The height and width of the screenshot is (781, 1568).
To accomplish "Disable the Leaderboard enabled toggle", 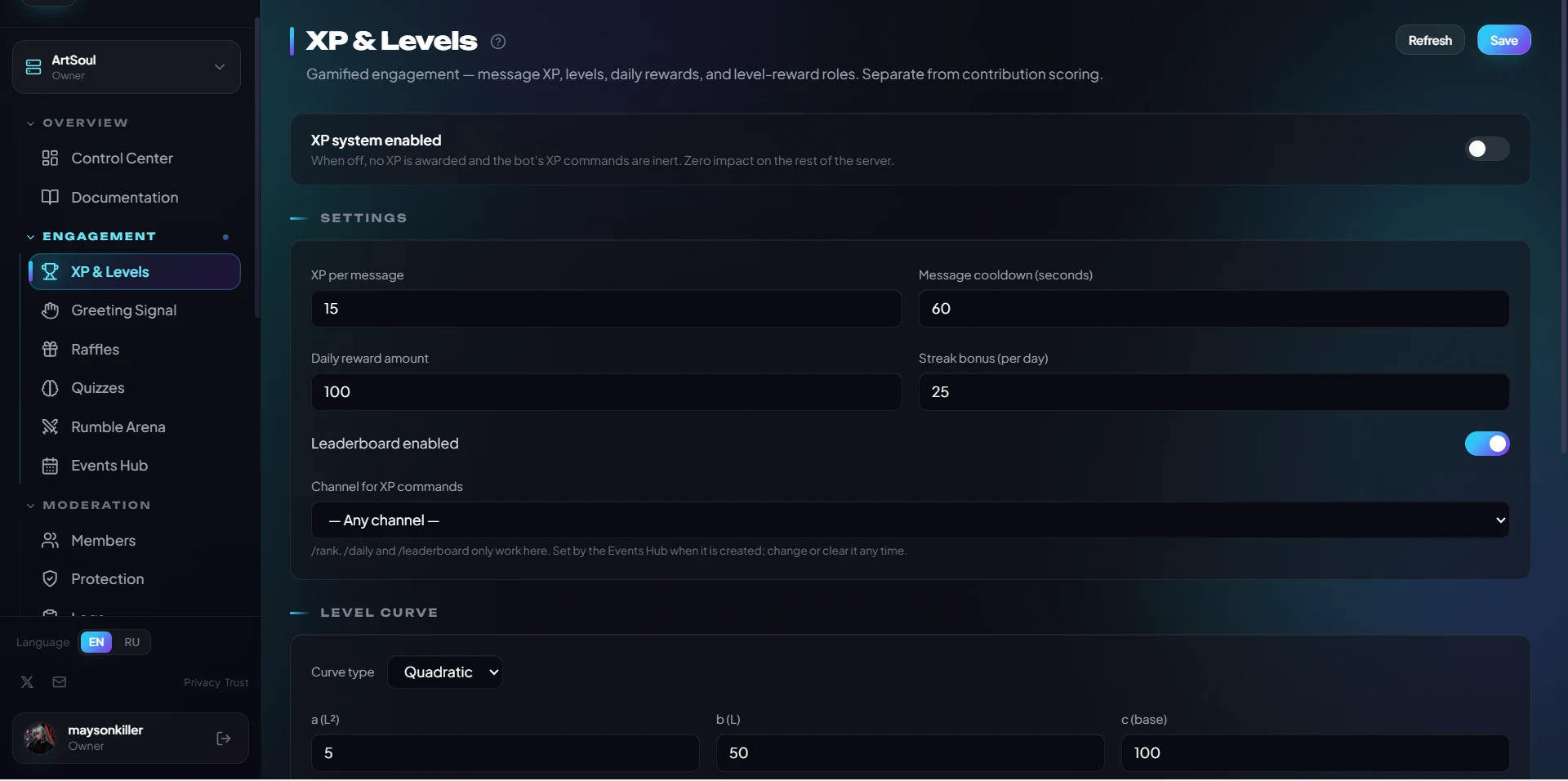I will tap(1487, 444).
